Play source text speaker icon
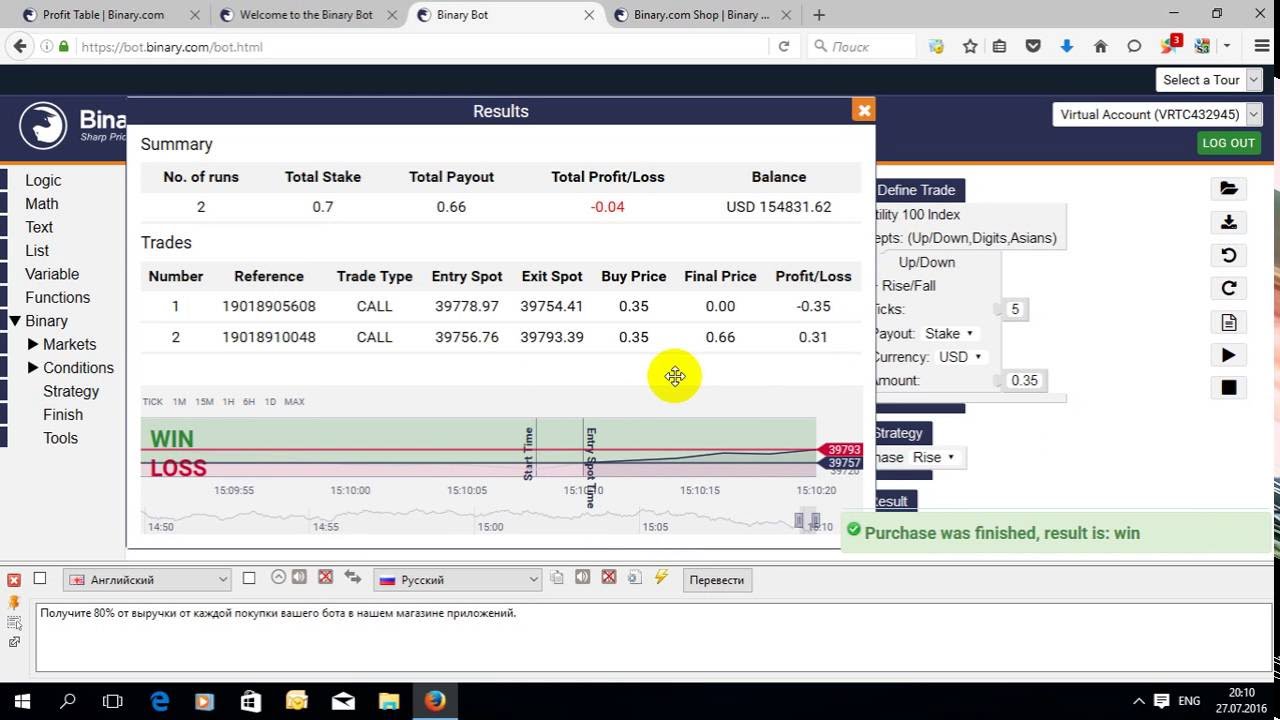The height and width of the screenshot is (720, 1280). 301,577
